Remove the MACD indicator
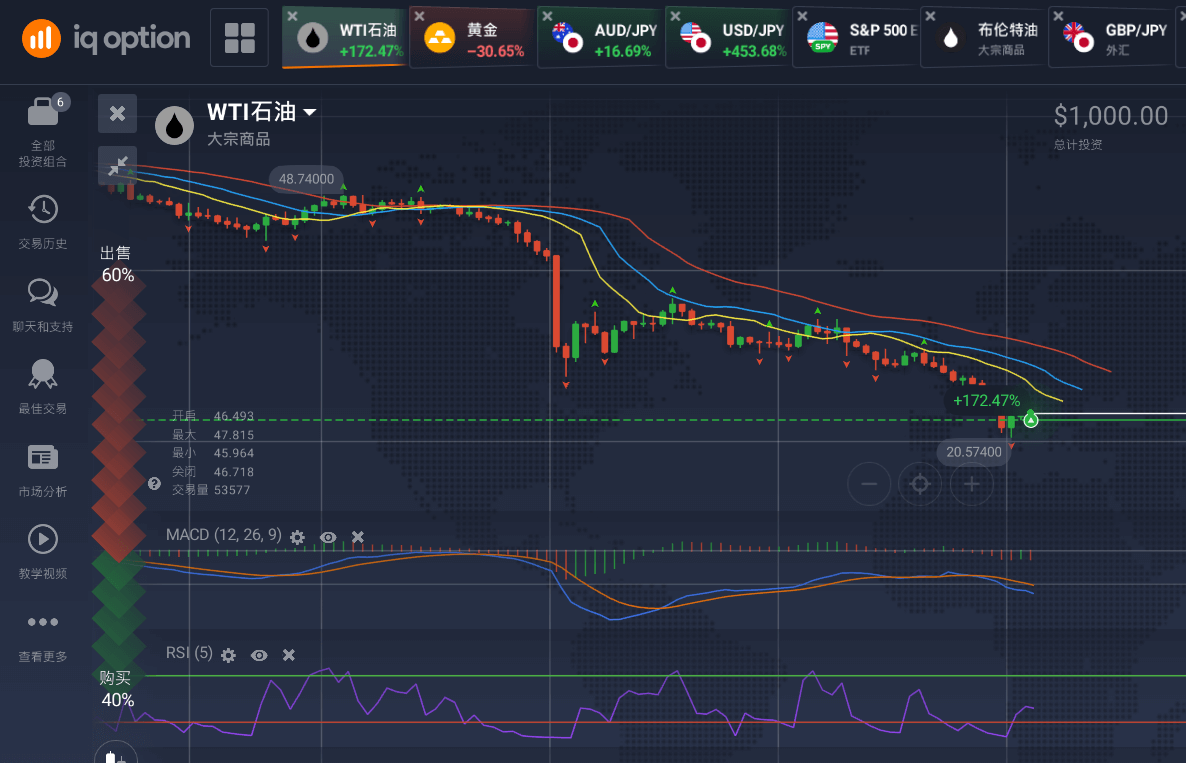This screenshot has width=1186, height=763. pyautogui.click(x=358, y=537)
